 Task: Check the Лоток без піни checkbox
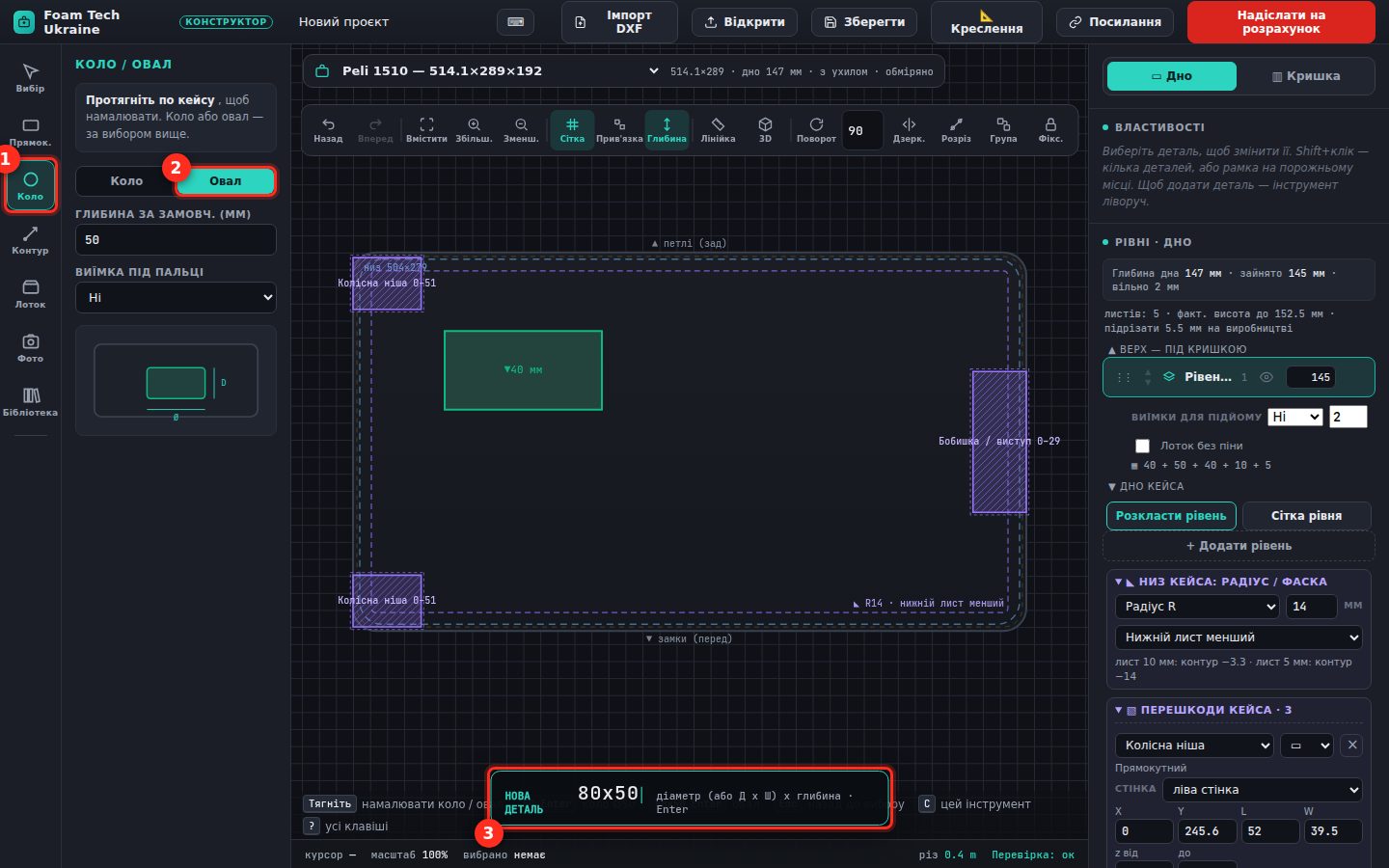1142,446
